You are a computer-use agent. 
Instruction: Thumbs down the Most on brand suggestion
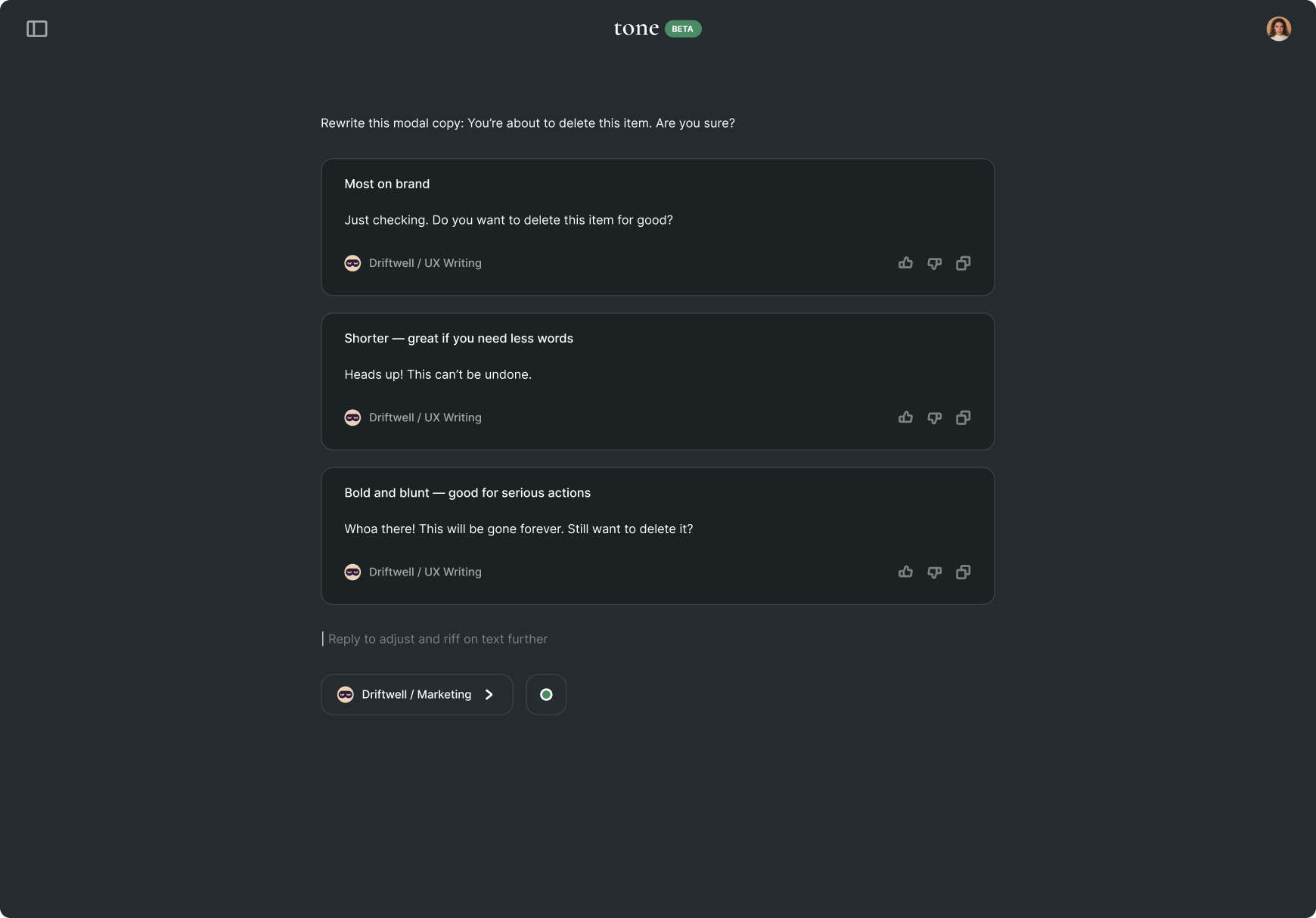pyautogui.click(x=935, y=263)
